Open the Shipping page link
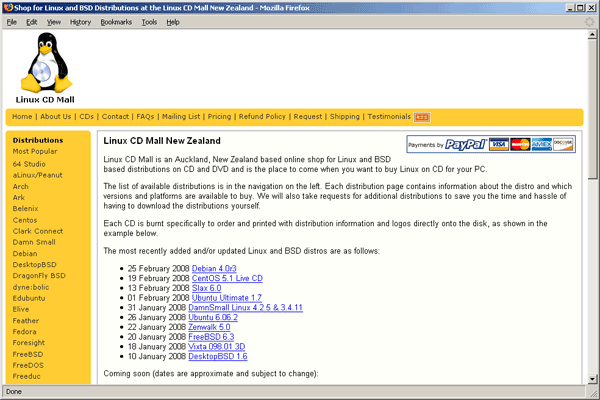This screenshot has height=400, width=600. (344, 116)
